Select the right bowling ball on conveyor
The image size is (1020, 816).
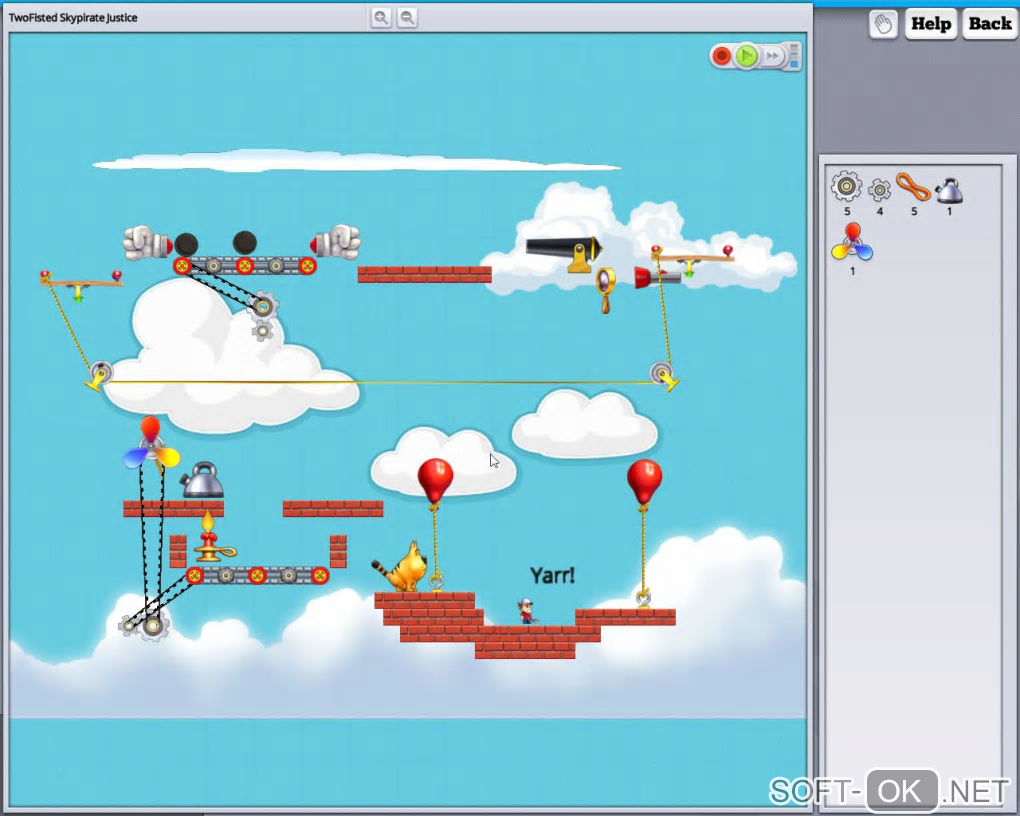click(x=245, y=243)
